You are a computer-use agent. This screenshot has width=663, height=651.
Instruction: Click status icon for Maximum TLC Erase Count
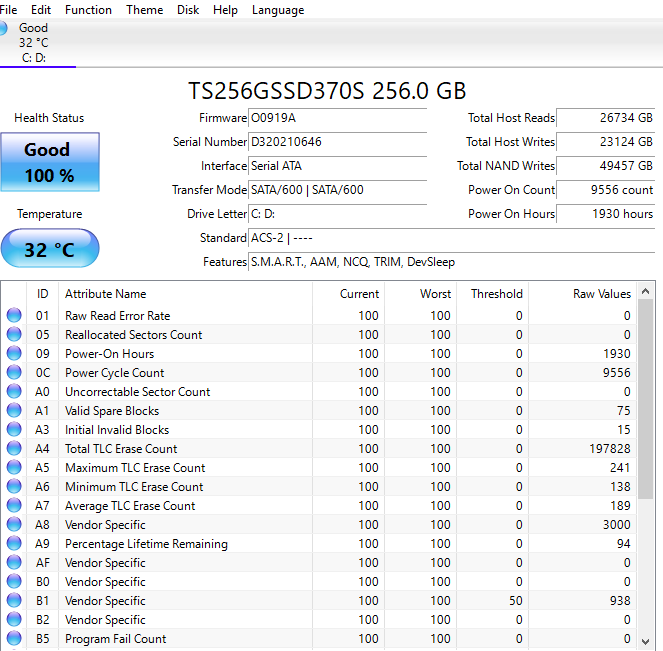tap(14, 468)
